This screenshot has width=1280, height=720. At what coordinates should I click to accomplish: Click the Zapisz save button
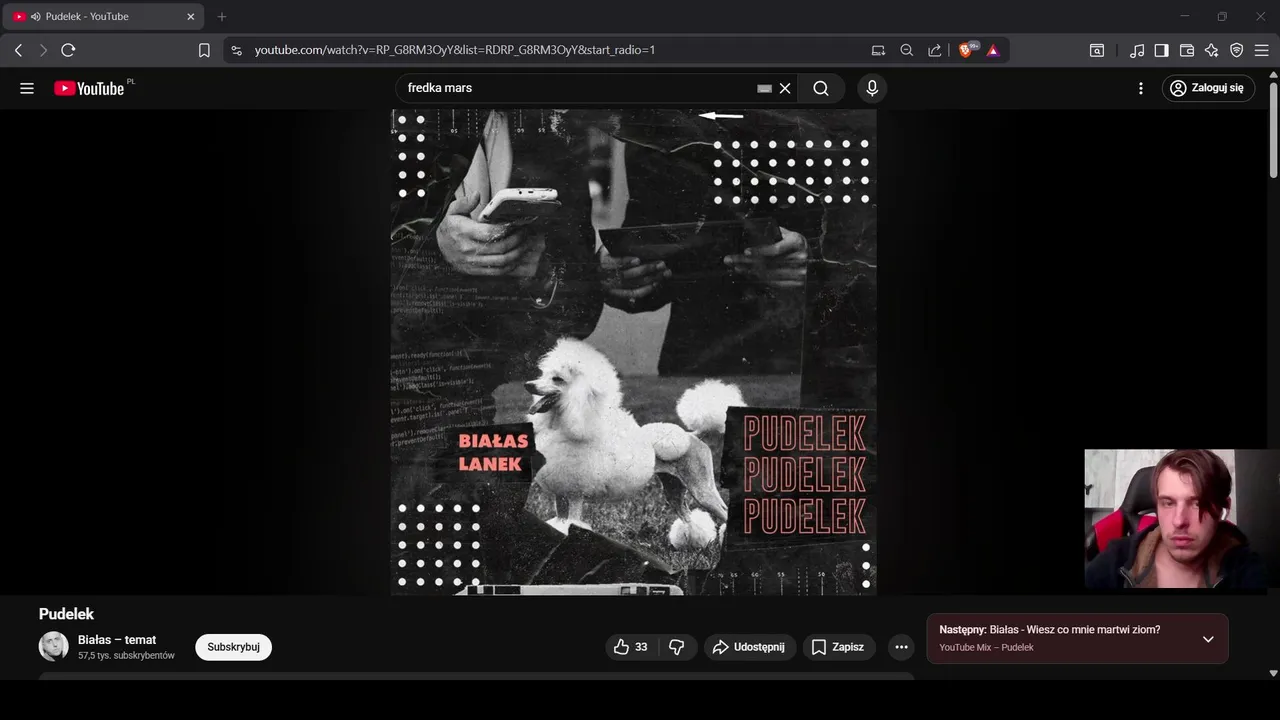pyautogui.click(x=839, y=647)
